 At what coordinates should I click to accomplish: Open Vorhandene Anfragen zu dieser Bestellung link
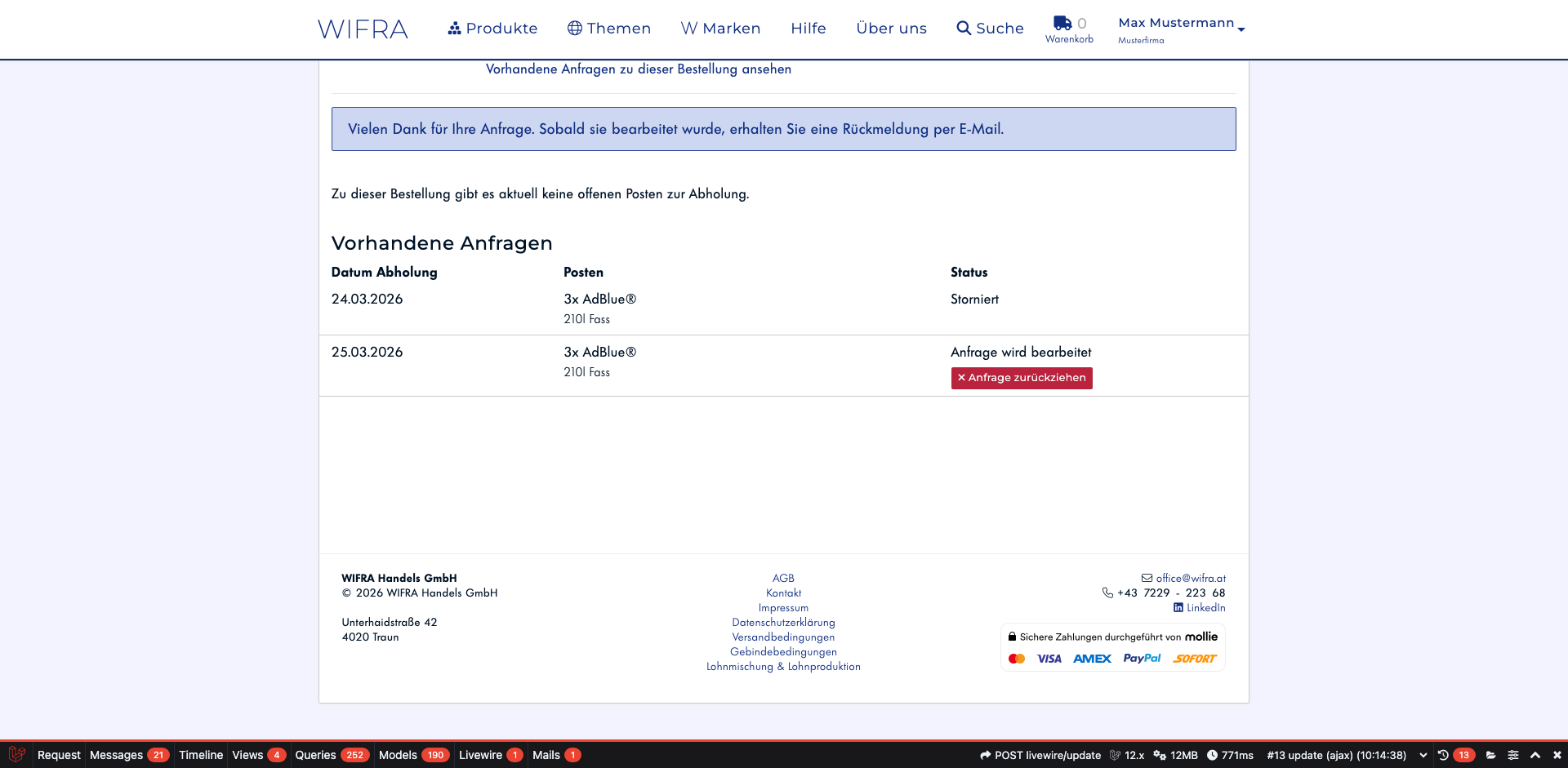638,69
